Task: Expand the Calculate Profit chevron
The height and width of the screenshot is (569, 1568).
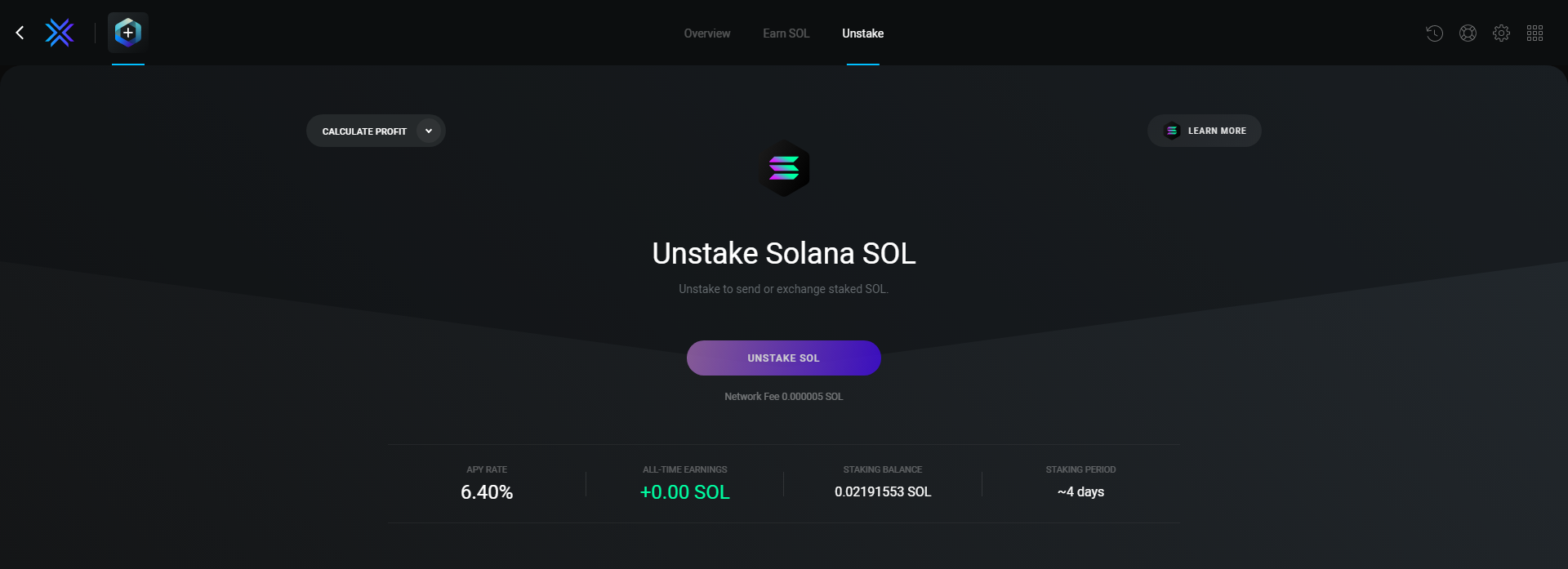Action: tap(429, 131)
